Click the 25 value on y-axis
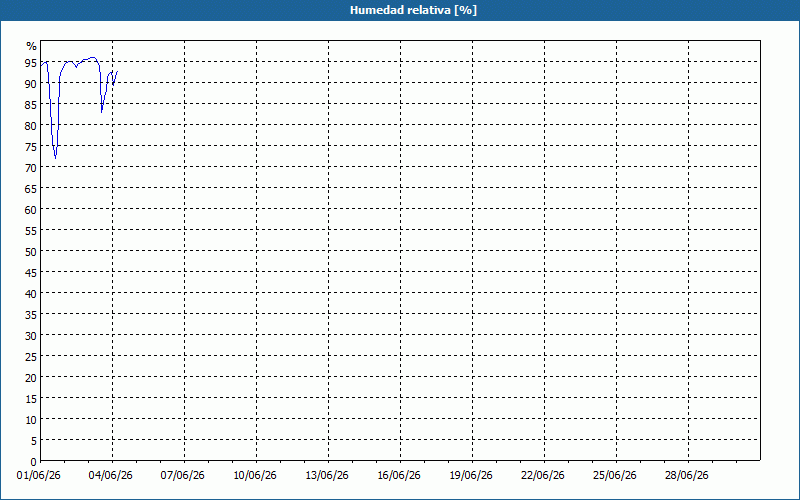Image resolution: width=800 pixels, height=500 pixels. [x=31, y=357]
